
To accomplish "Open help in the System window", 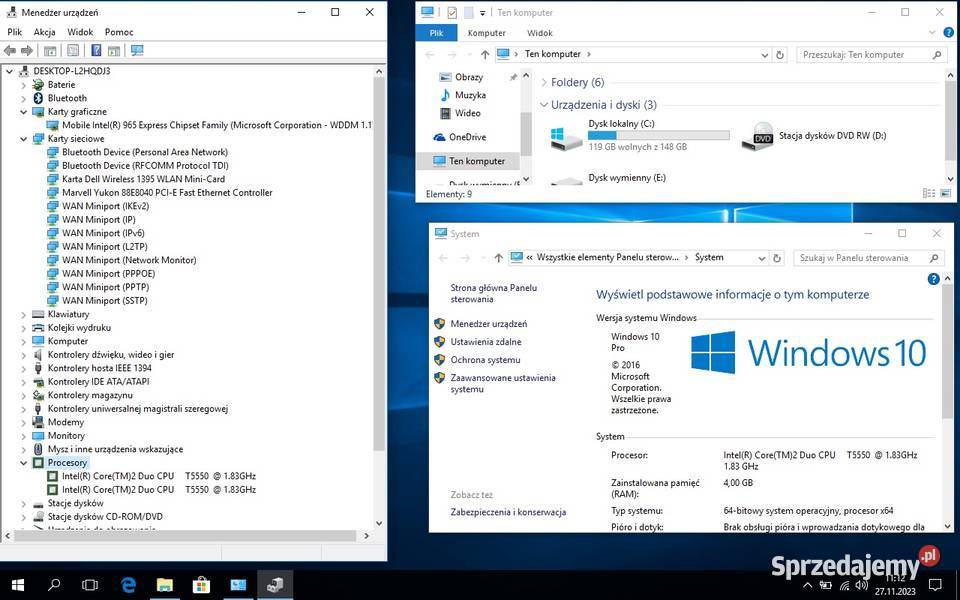I will 933,279.
